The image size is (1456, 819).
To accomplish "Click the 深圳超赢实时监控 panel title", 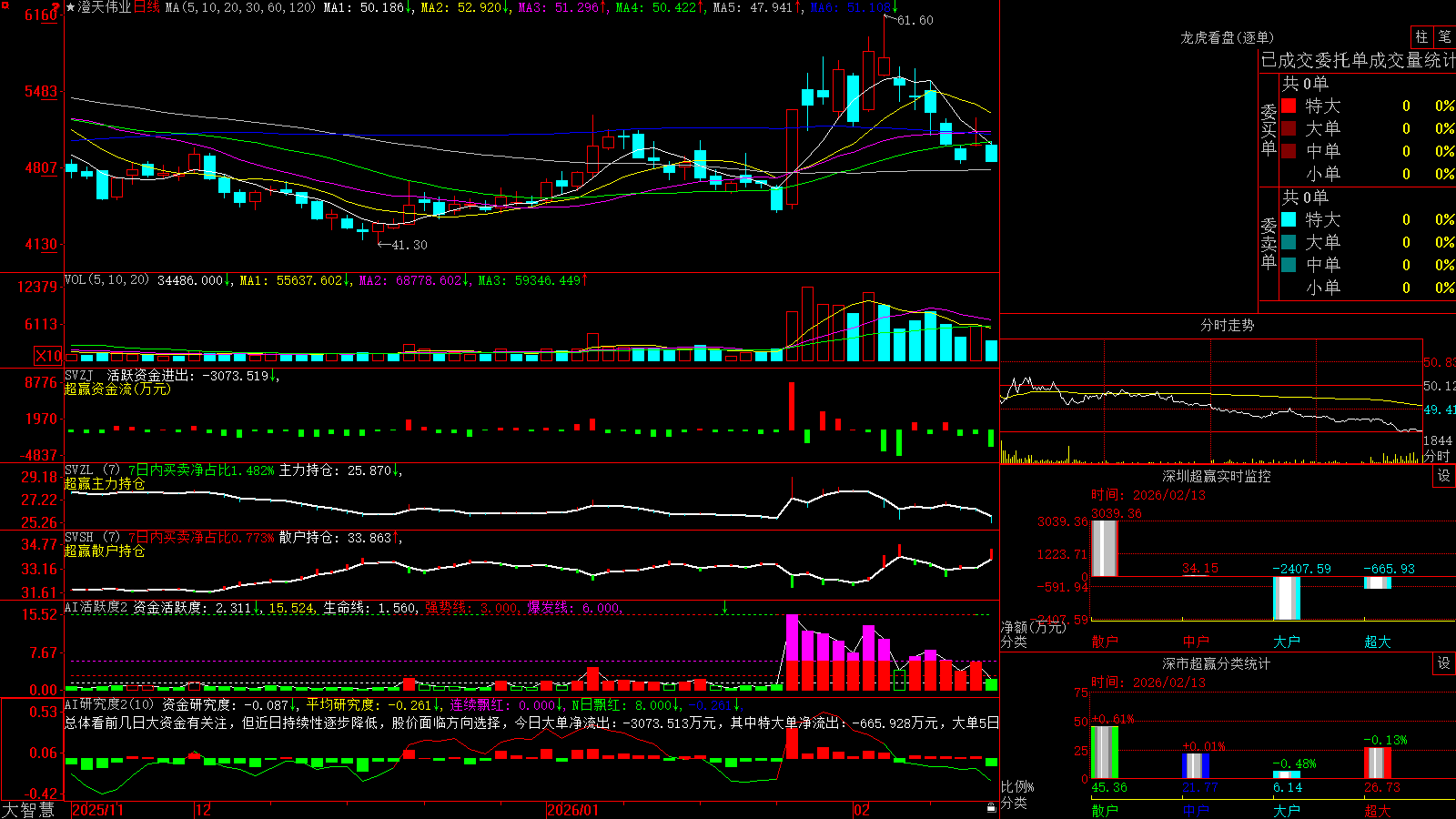I will coord(1217,476).
